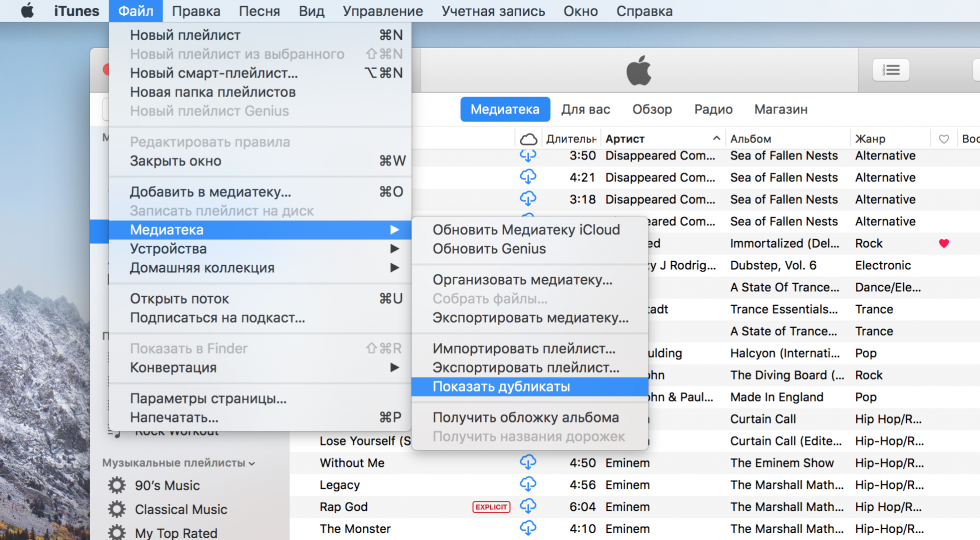Expand the Конвертация submenu

tap(260, 368)
